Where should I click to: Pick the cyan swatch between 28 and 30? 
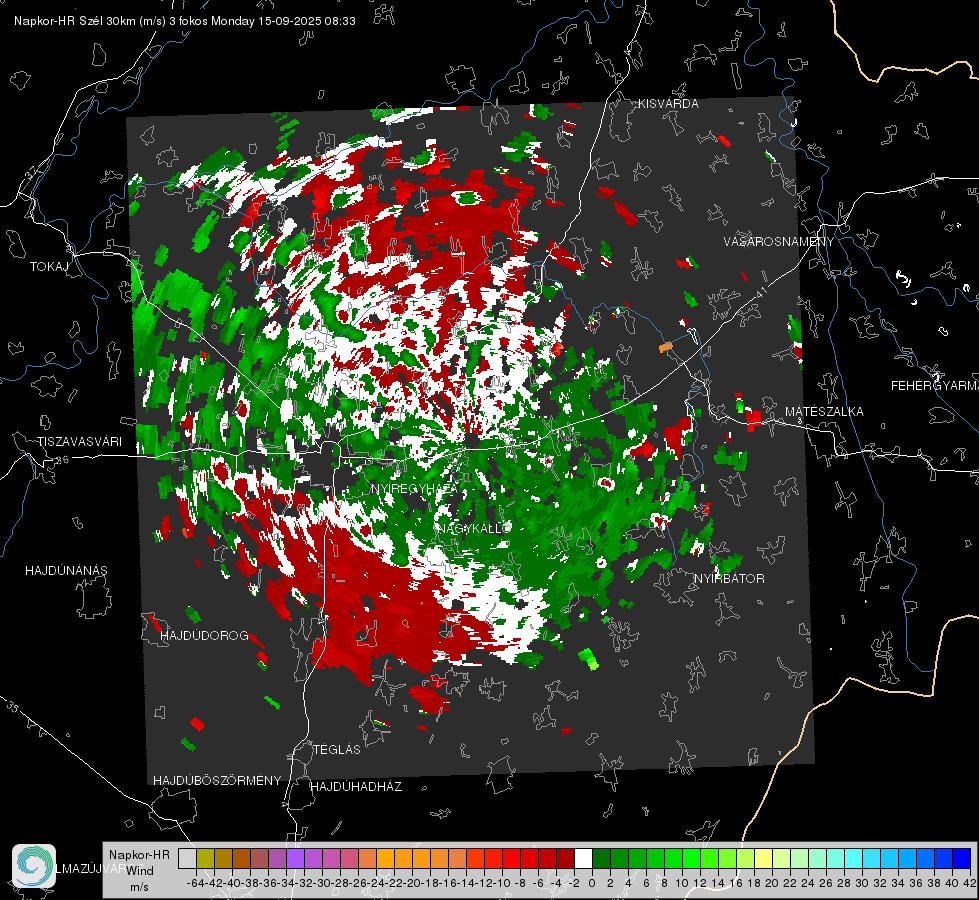click(854, 859)
